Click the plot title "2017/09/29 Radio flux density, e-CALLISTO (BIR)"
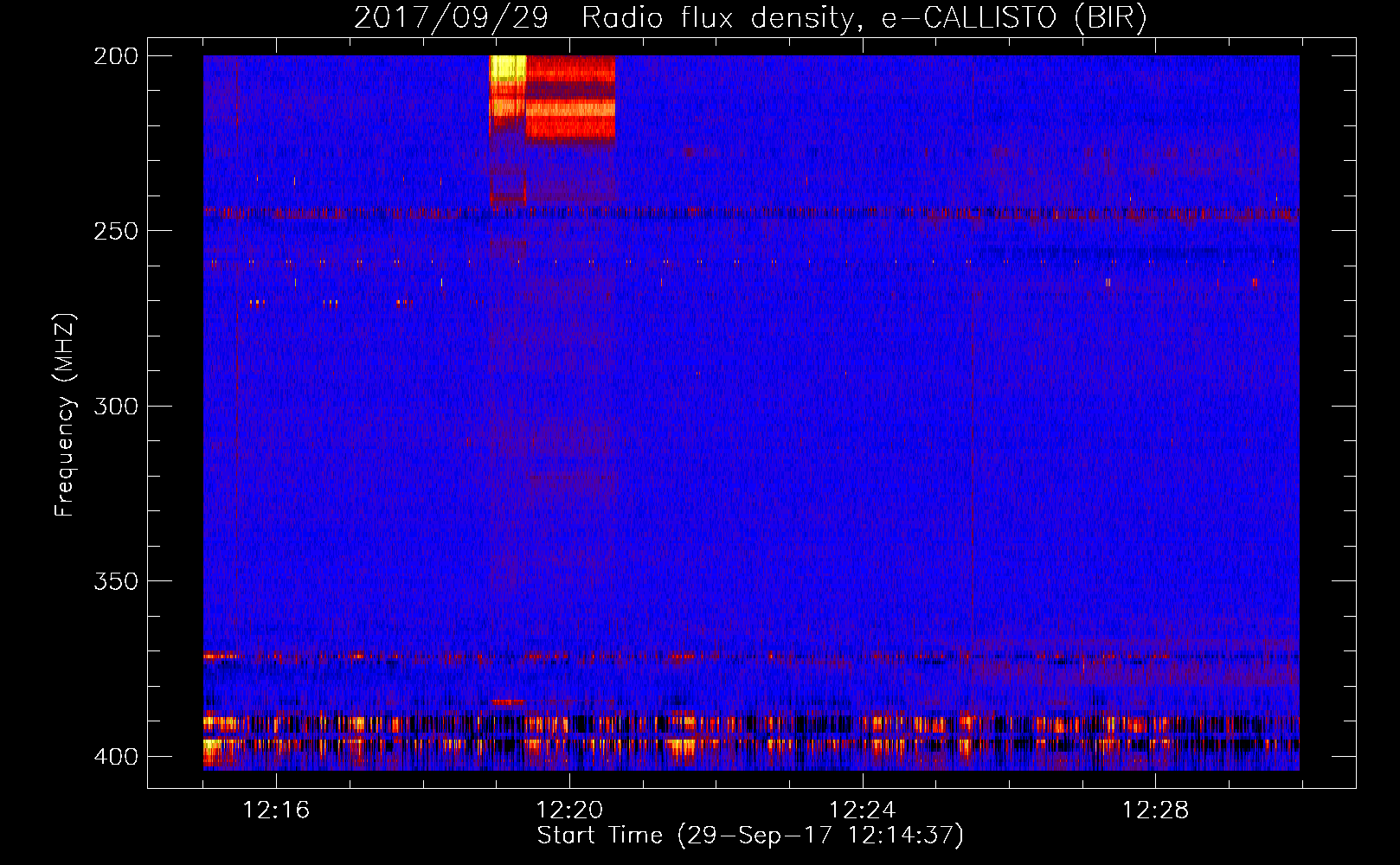 click(750, 17)
